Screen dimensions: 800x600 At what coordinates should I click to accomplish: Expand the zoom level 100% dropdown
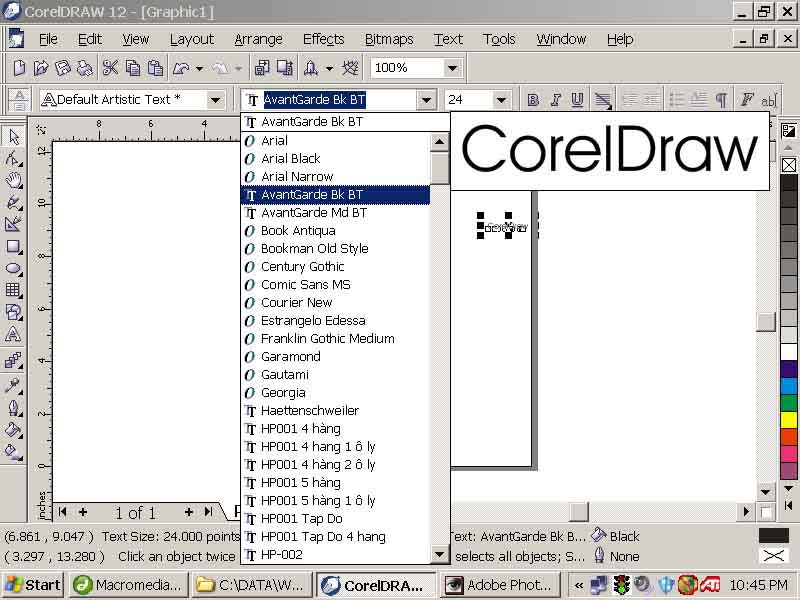(x=452, y=68)
